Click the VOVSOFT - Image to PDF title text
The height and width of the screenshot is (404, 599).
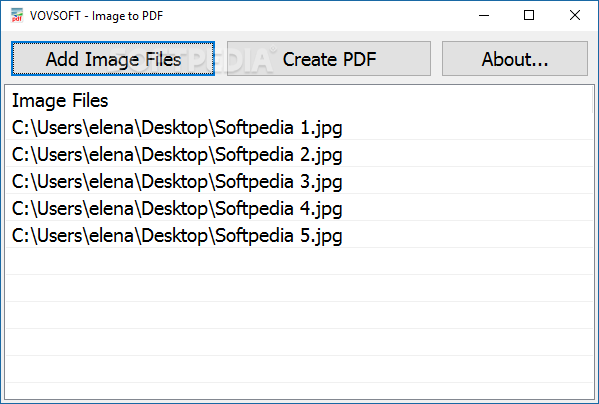96,16
